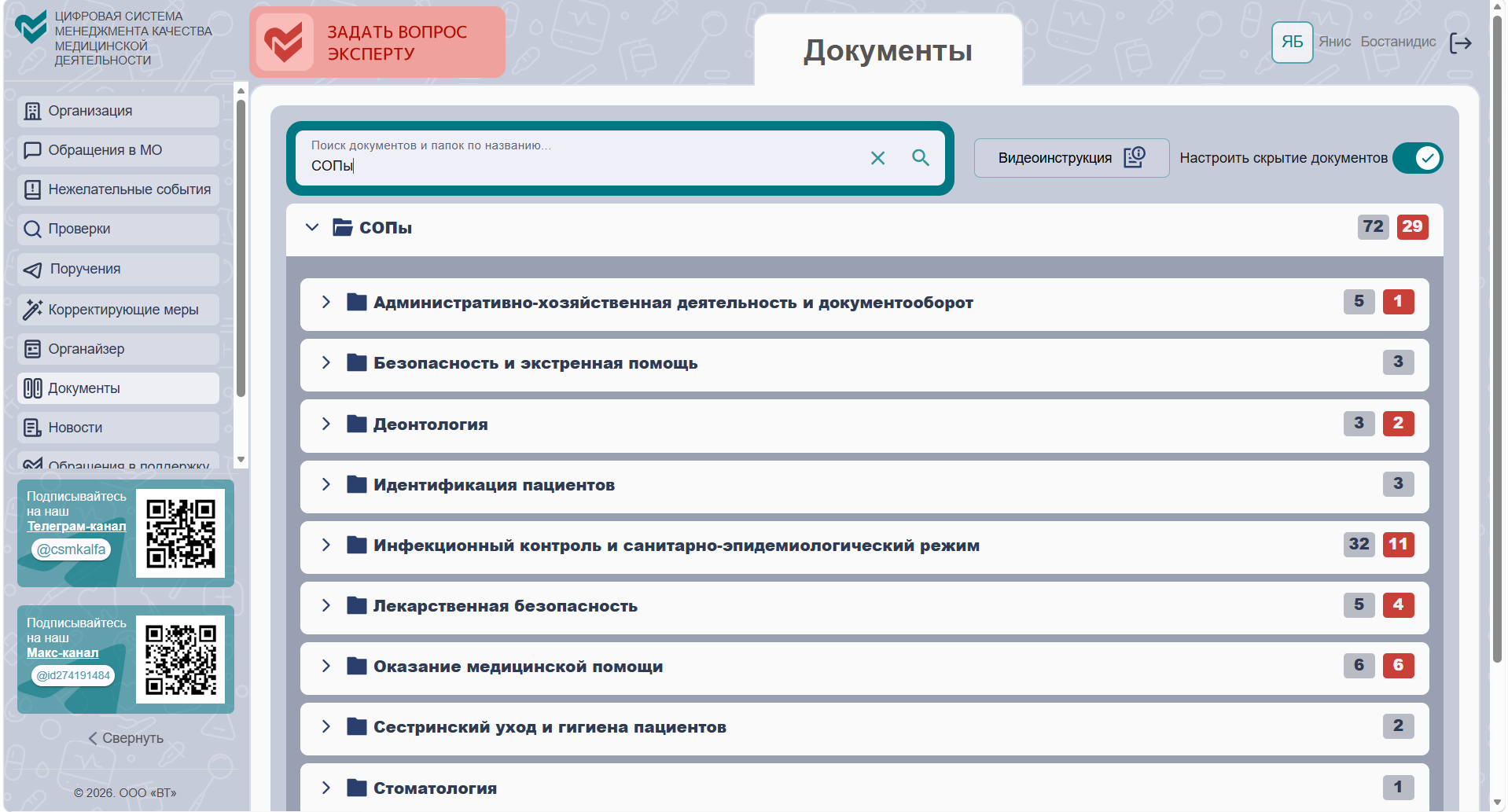Click the Поручения paper plane icon
1508x812 pixels.
point(32,270)
